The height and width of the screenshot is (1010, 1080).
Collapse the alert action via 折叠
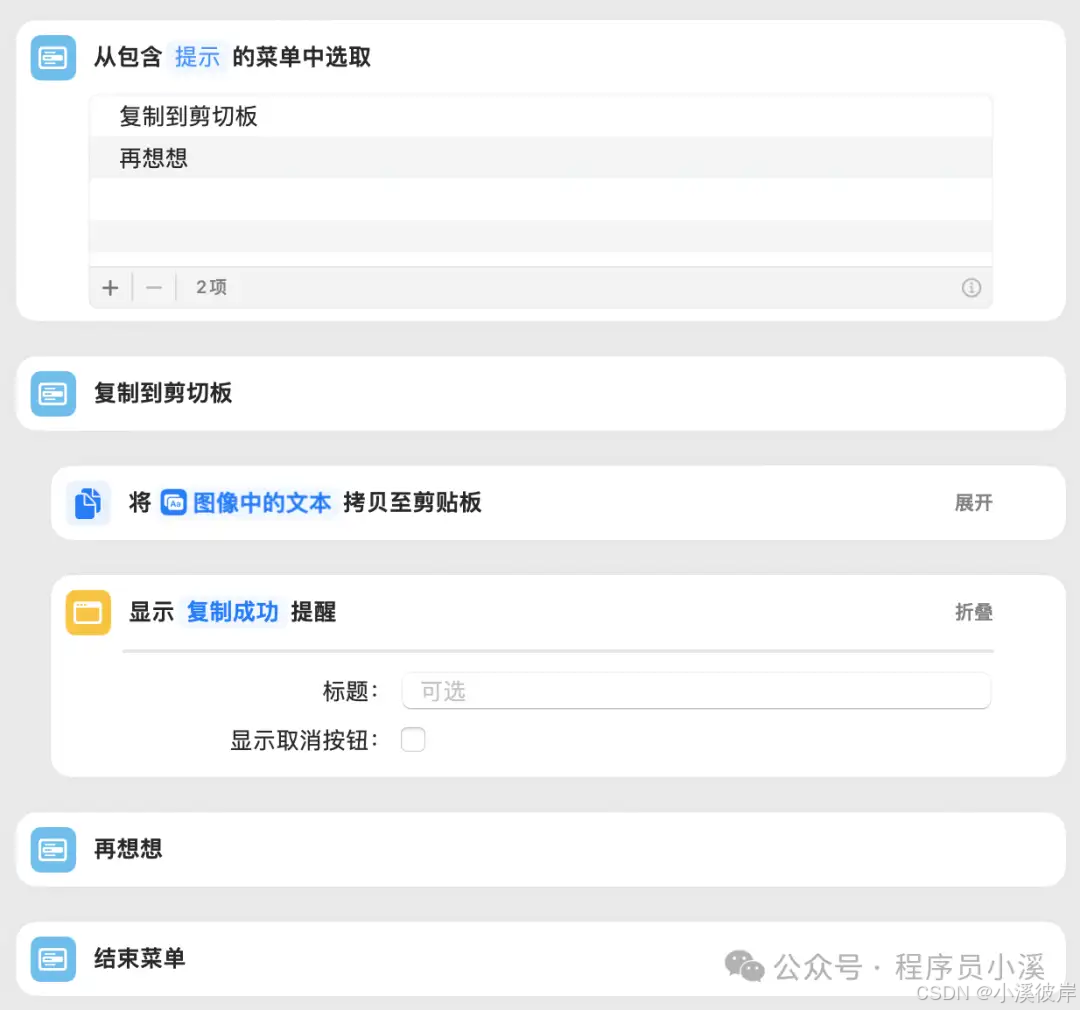(973, 612)
